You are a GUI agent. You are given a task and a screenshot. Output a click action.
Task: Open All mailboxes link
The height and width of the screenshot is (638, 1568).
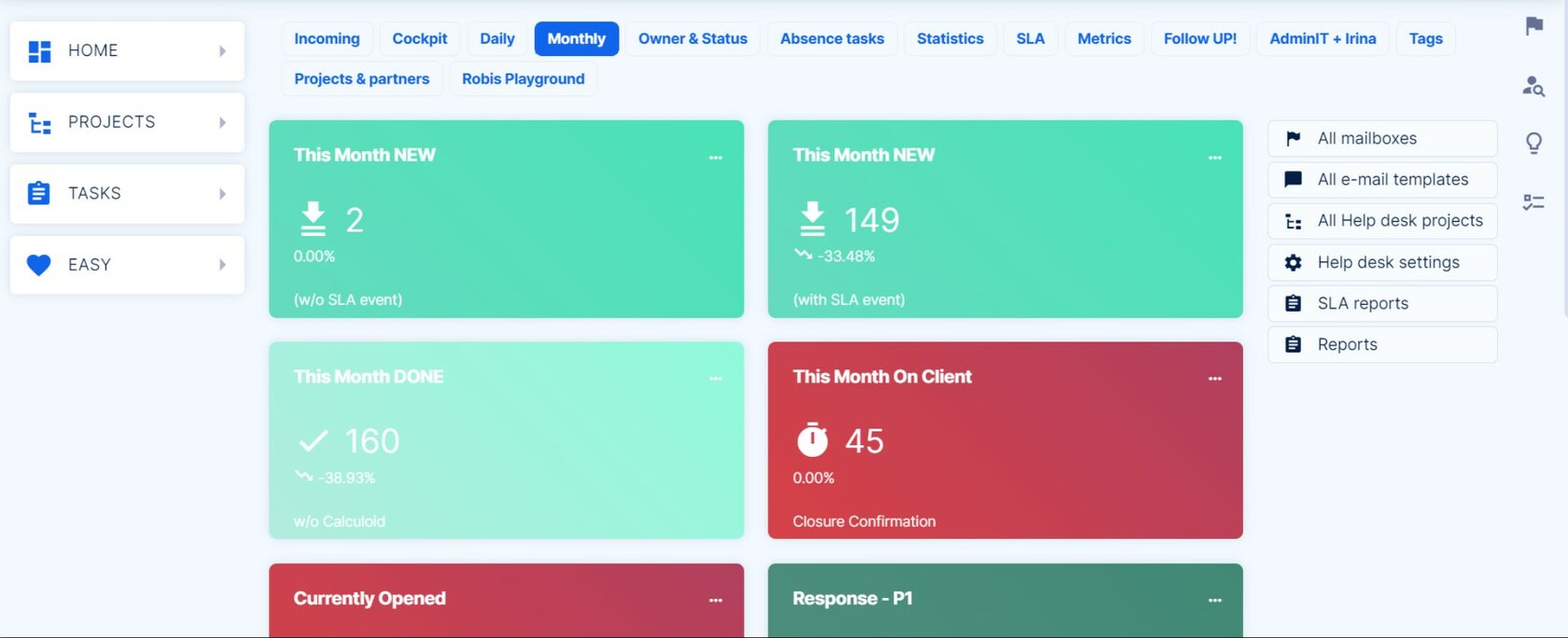tap(1382, 139)
